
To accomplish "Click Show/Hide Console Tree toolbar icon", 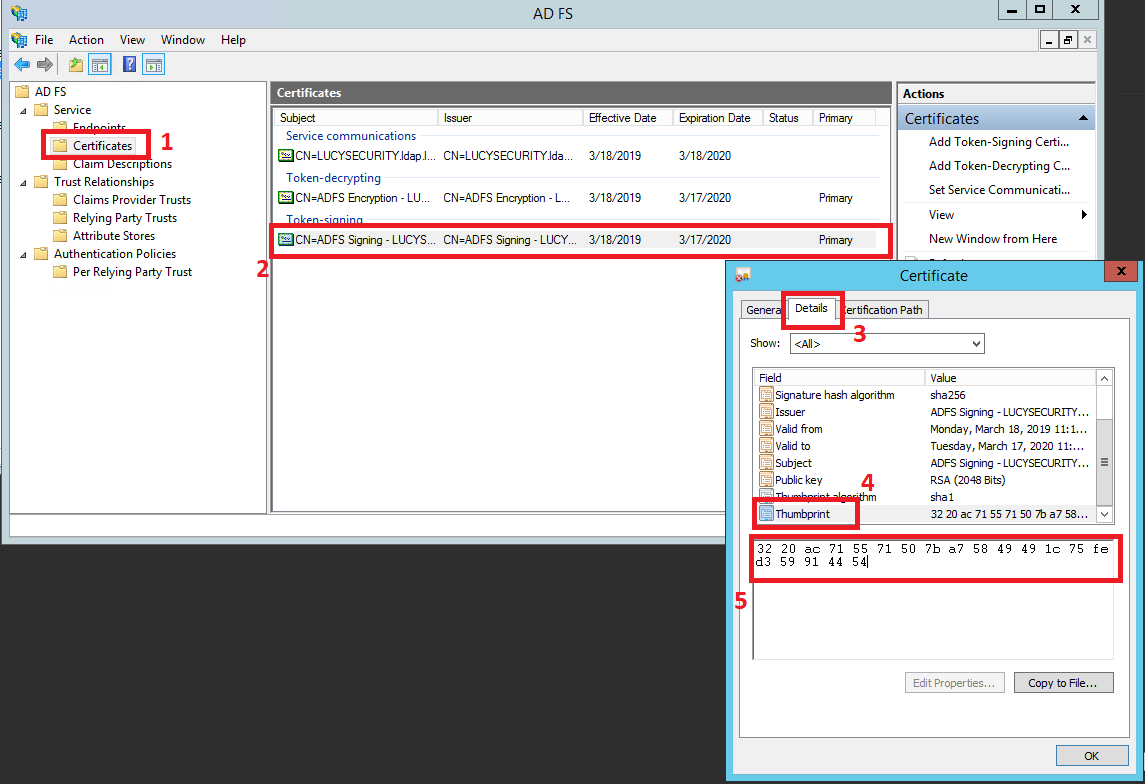I will point(100,65).
